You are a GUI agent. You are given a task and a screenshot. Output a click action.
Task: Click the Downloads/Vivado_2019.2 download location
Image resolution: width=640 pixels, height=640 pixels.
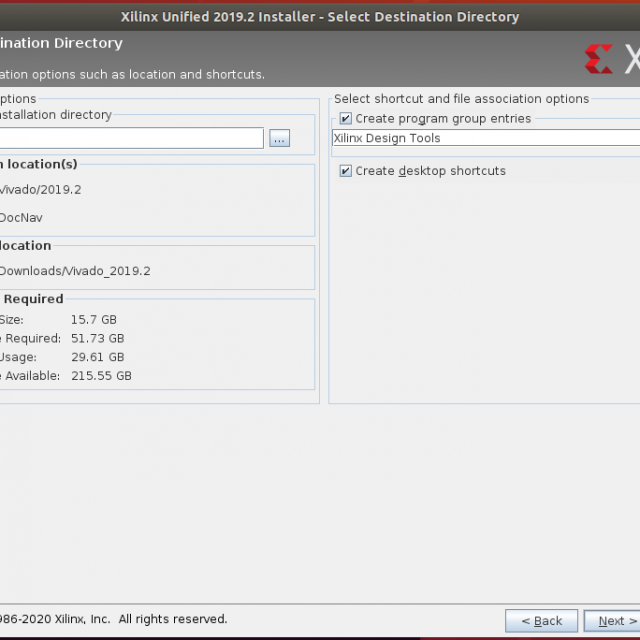coord(75,271)
